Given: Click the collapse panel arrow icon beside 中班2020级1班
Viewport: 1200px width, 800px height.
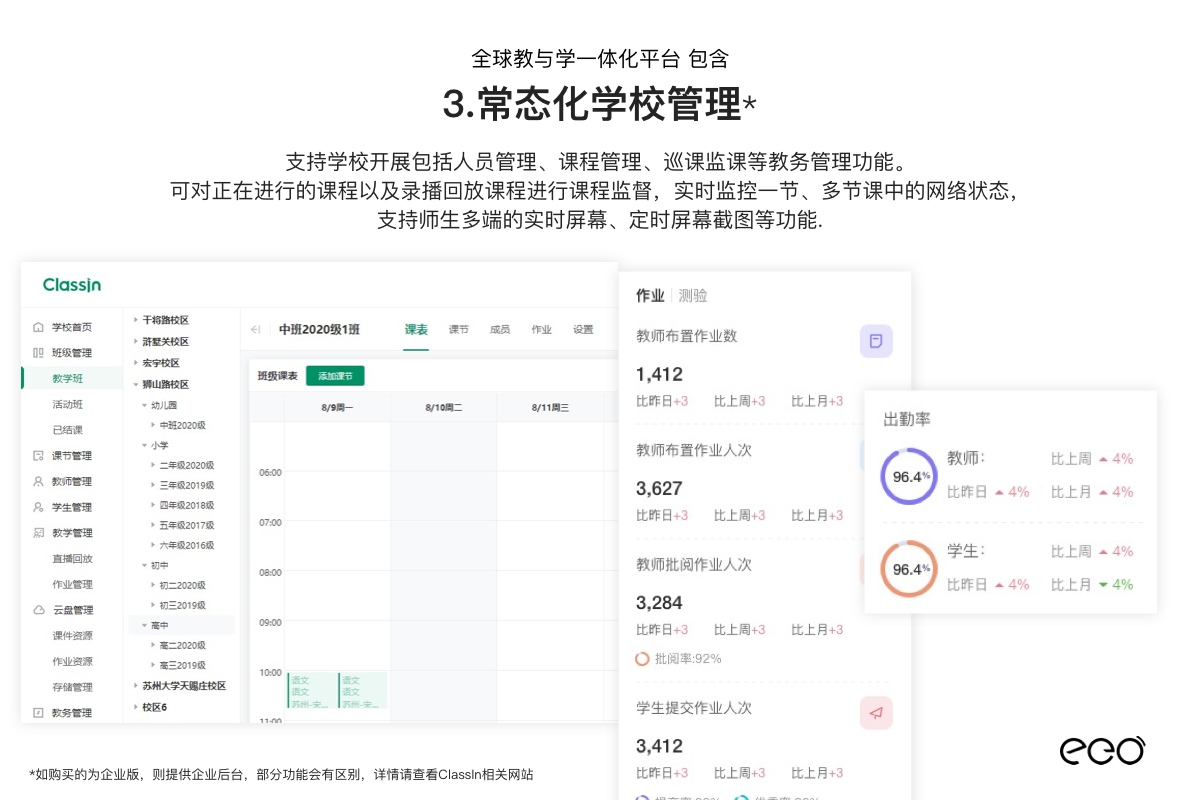Looking at the screenshot, I should click(x=256, y=330).
